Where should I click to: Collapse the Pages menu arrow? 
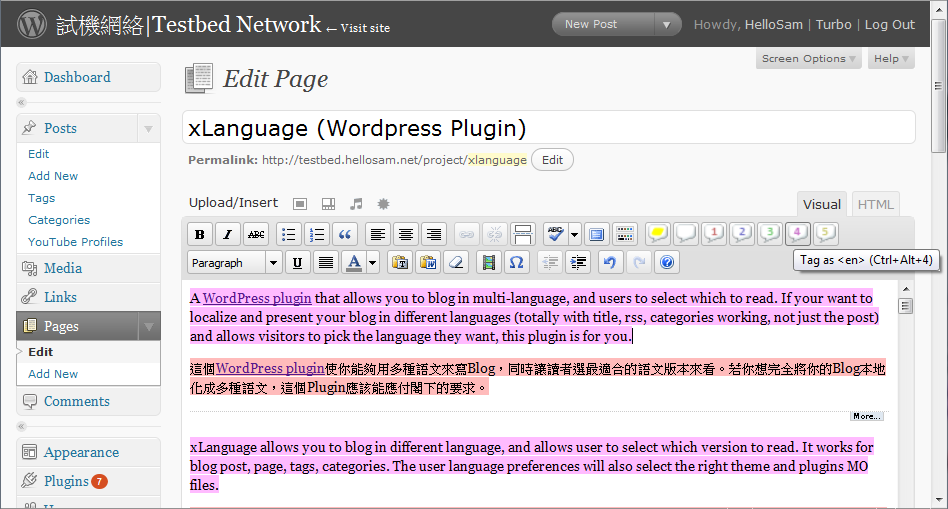[149, 326]
